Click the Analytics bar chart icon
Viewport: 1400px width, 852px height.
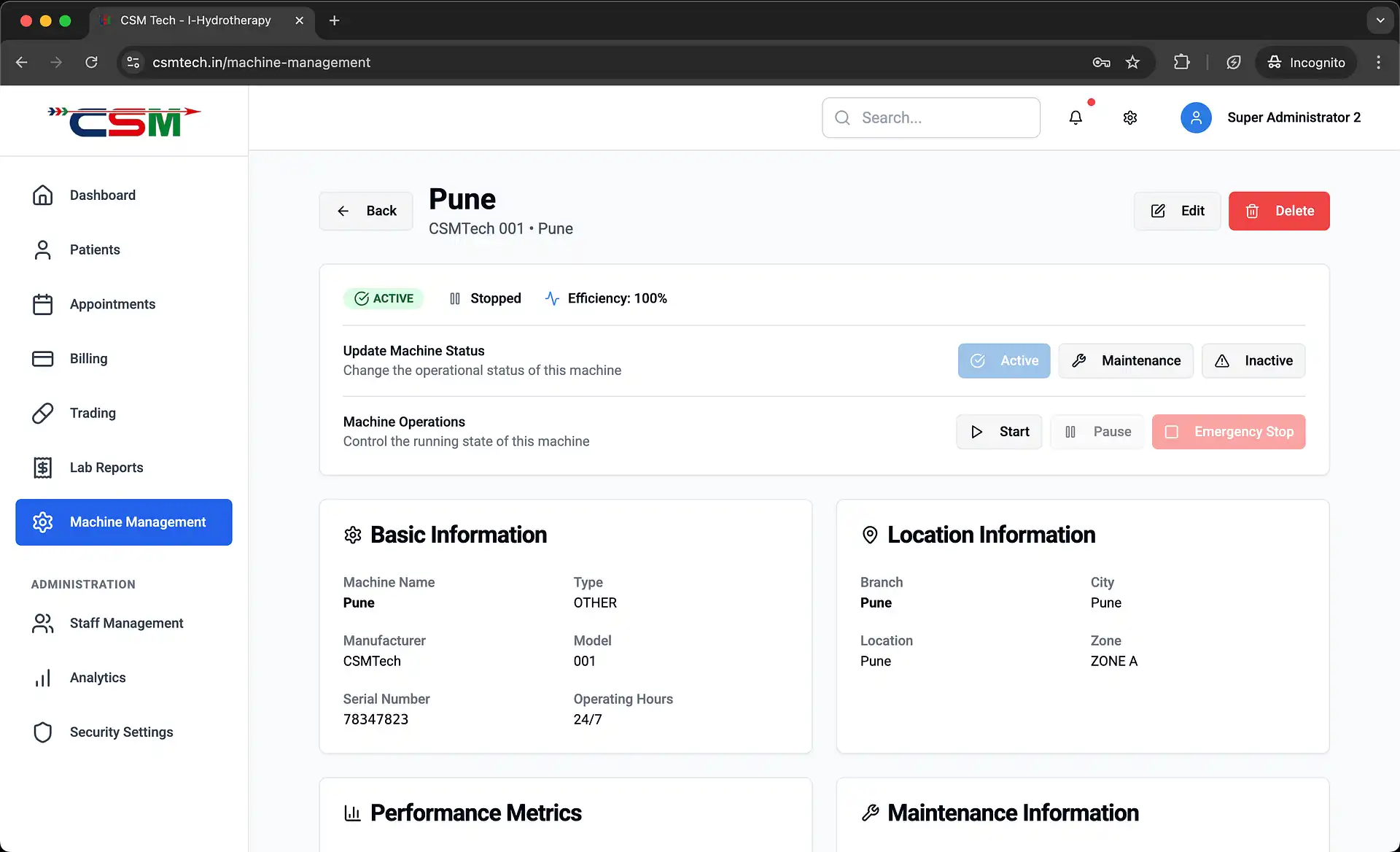pyautogui.click(x=43, y=678)
